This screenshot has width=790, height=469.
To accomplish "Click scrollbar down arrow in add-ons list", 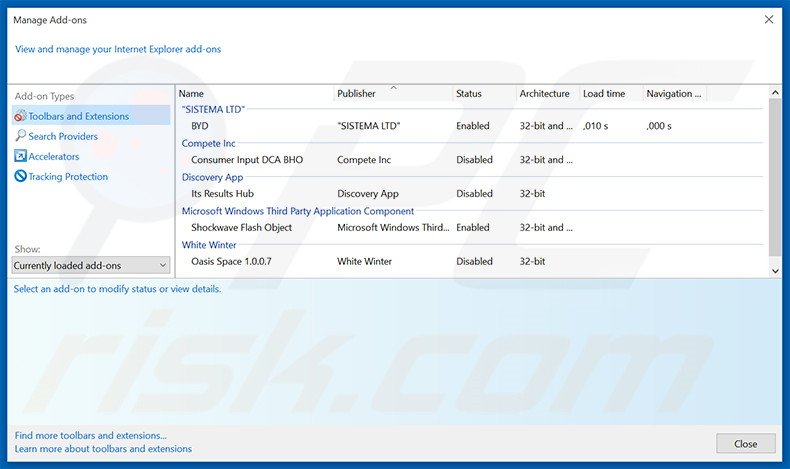I will [775, 271].
